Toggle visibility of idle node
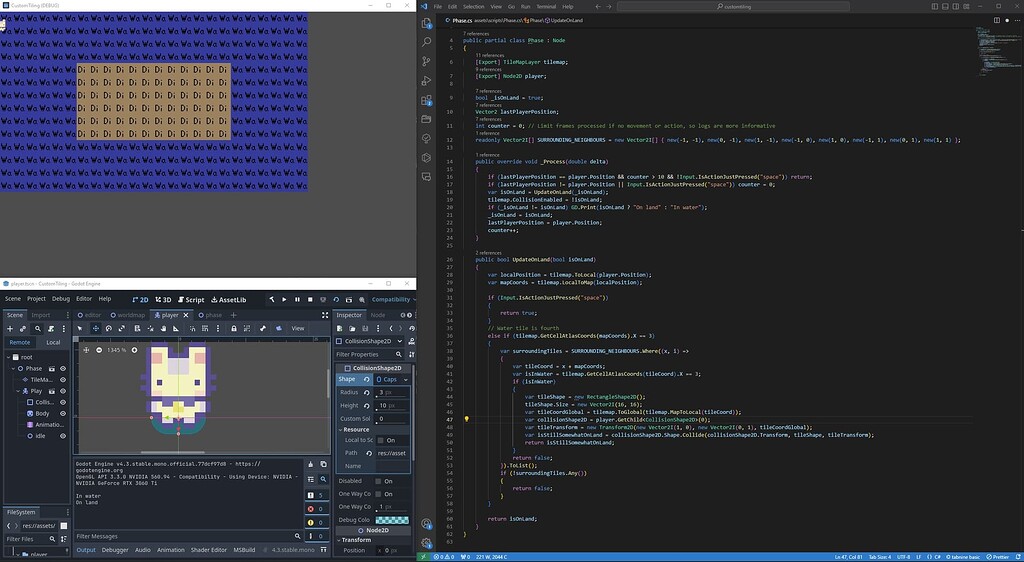 coord(63,435)
